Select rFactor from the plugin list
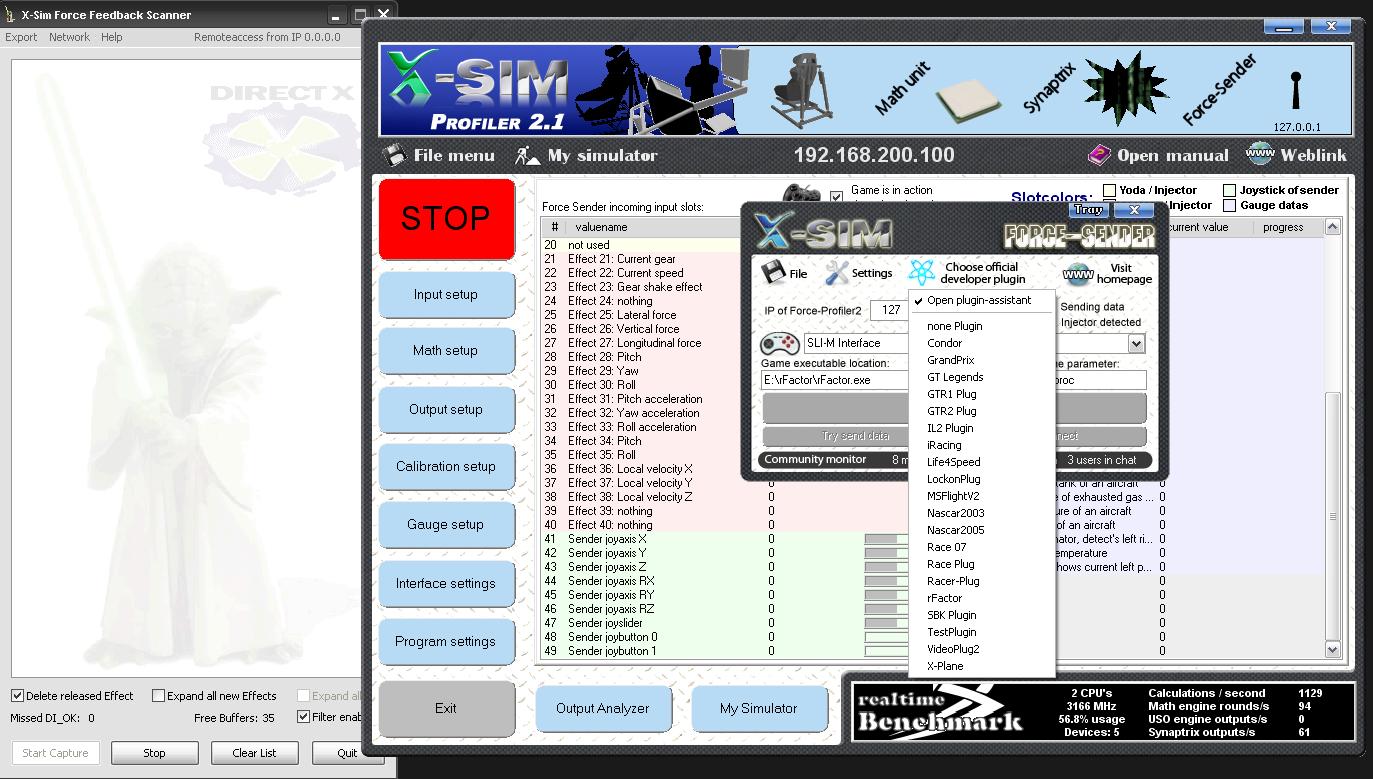Screen dimensions: 1373x779 (946, 597)
